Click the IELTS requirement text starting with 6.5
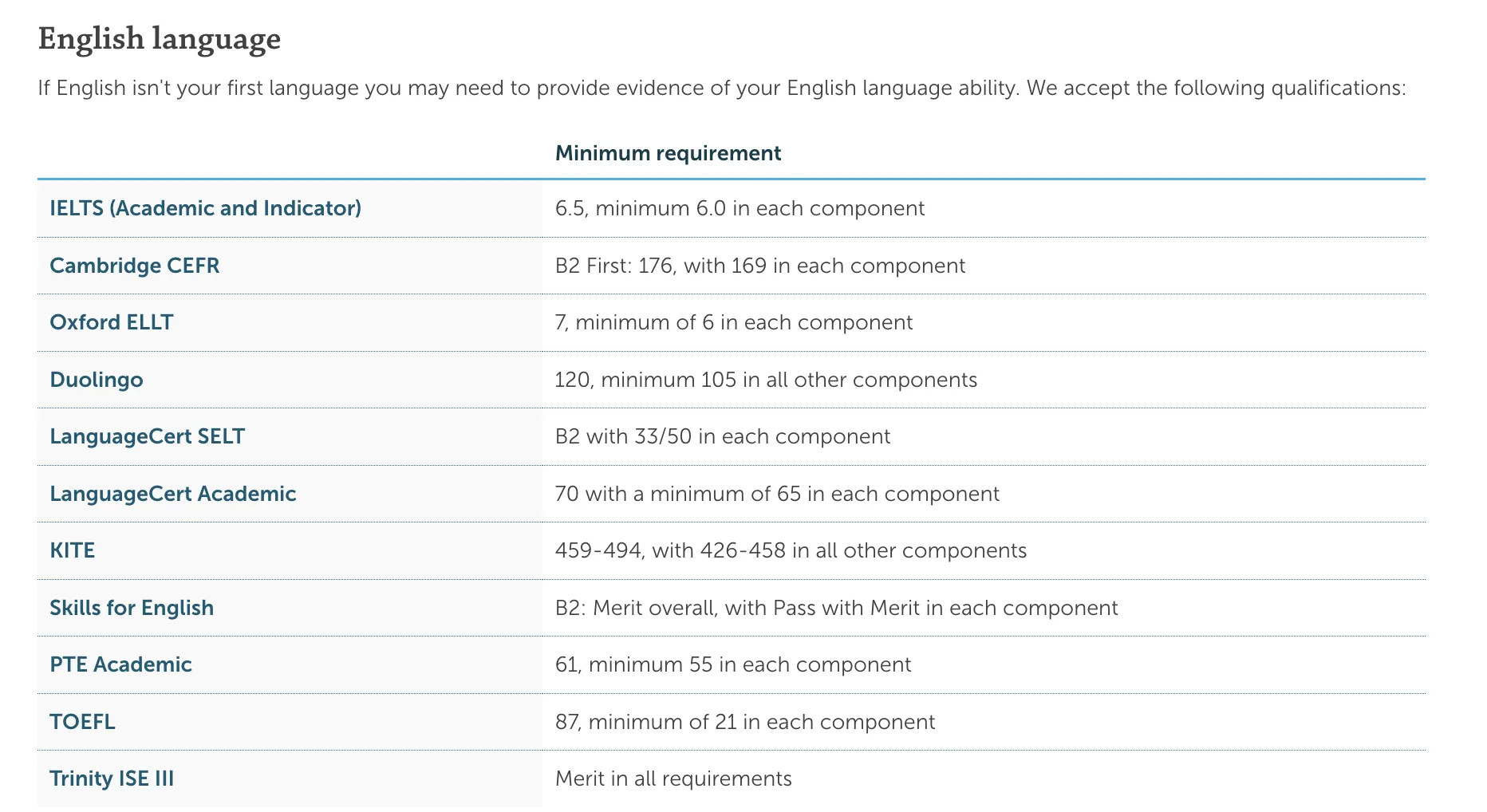The image size is (1487, 812). (x=740, y=208)
